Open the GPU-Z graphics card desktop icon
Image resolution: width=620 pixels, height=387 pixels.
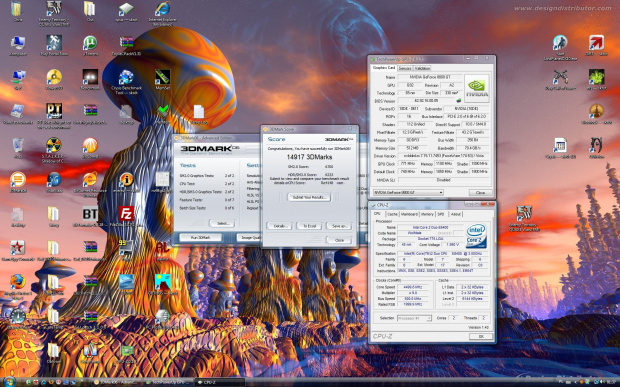click(126, 351)
